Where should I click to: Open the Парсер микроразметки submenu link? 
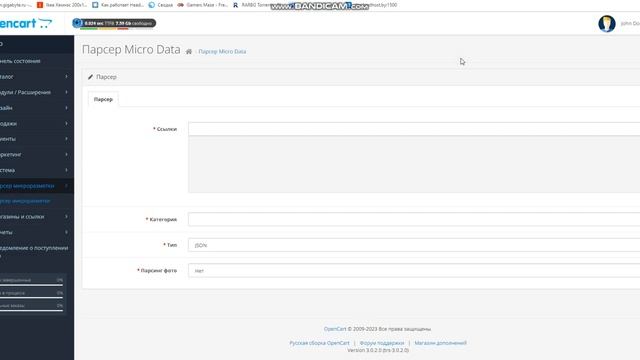[25, 201]
